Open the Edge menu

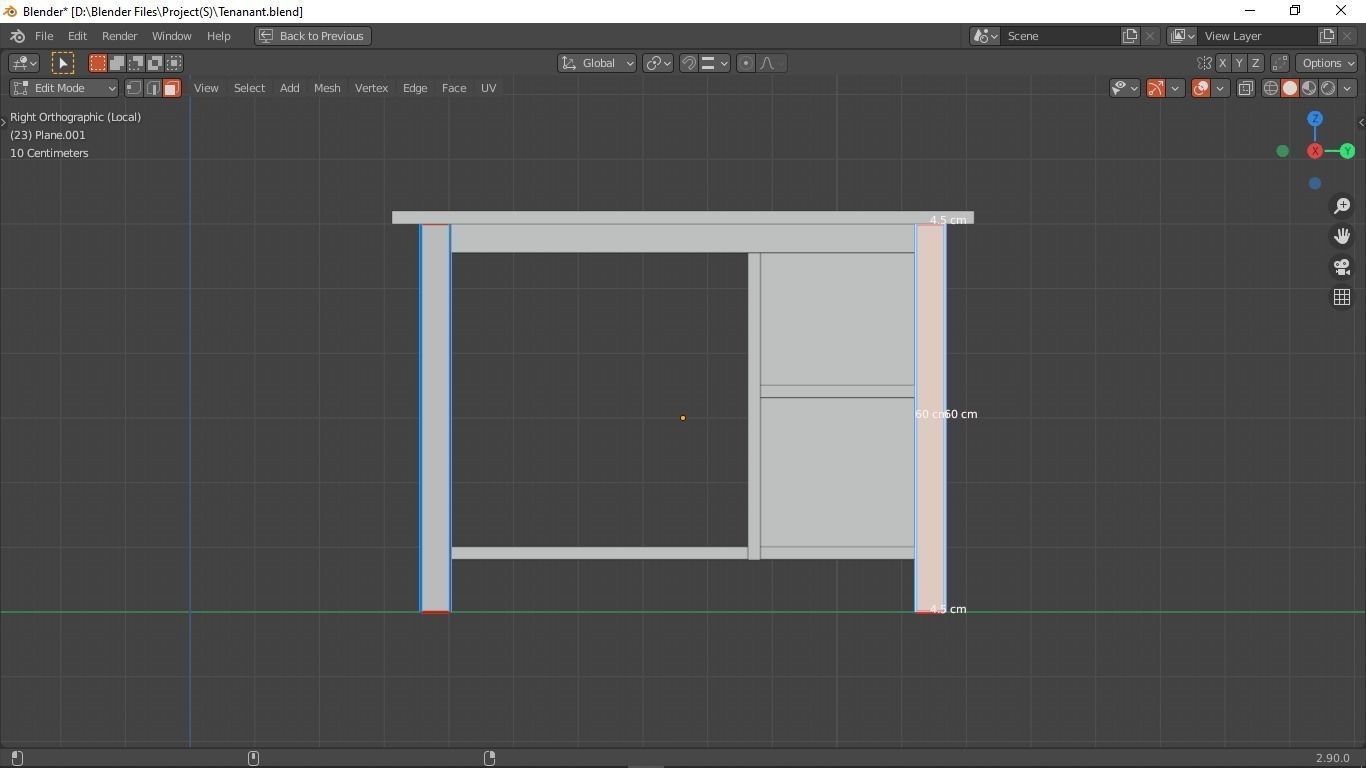415,88
